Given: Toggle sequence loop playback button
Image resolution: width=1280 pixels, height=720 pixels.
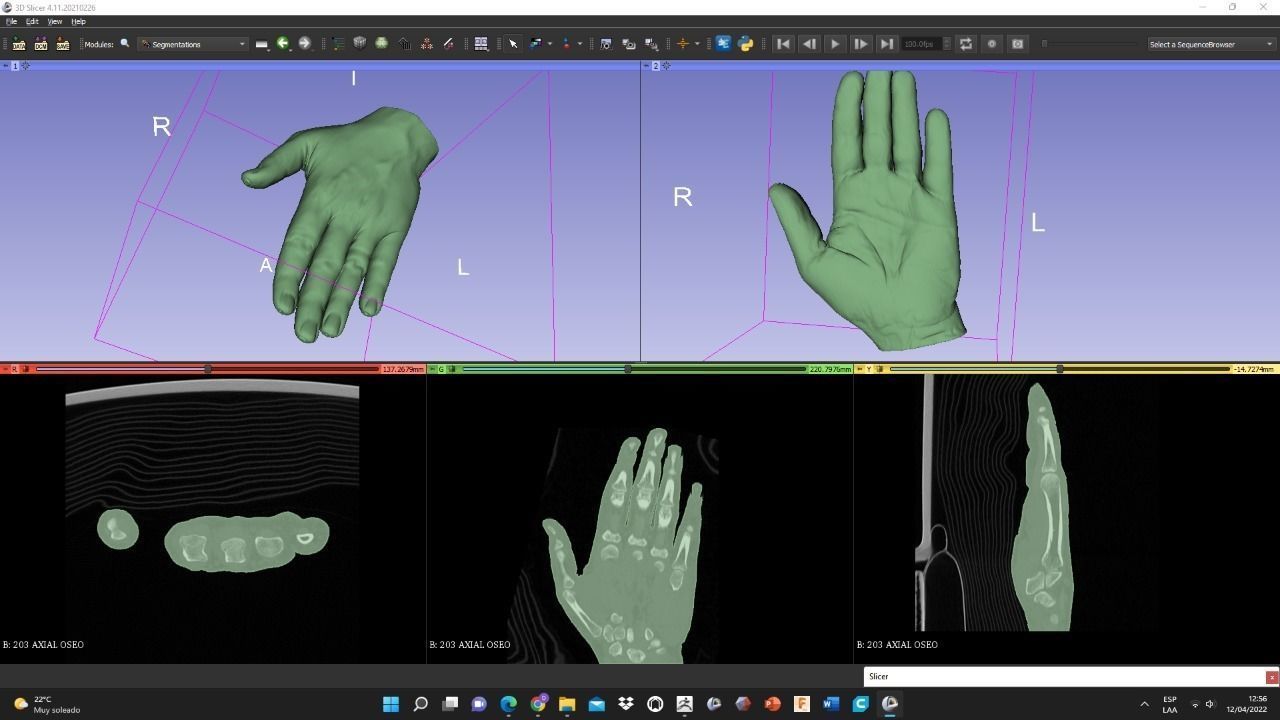Looking at the screenshot, I should click(966, 44).
